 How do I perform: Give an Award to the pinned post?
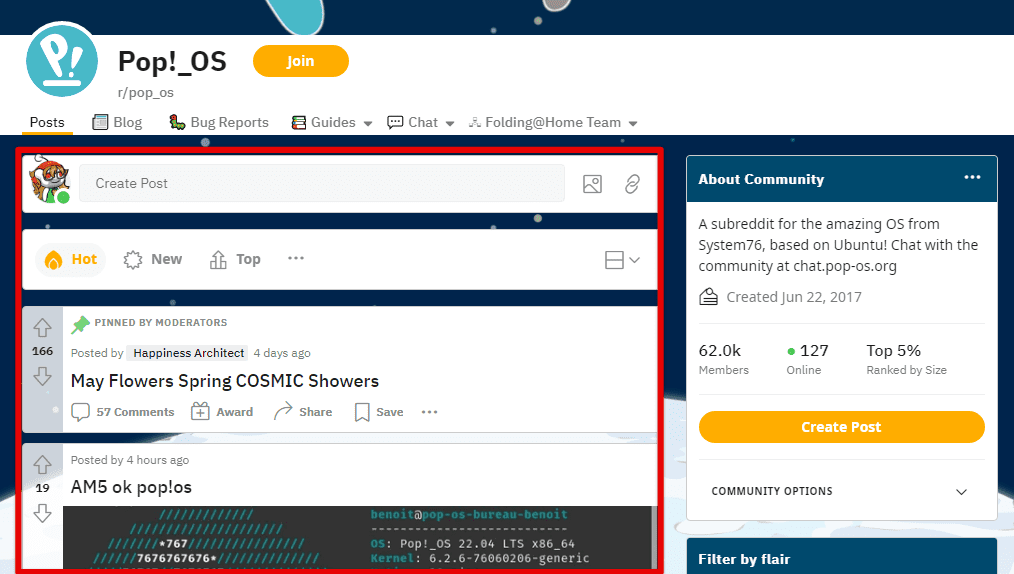[x=222, y=412]
